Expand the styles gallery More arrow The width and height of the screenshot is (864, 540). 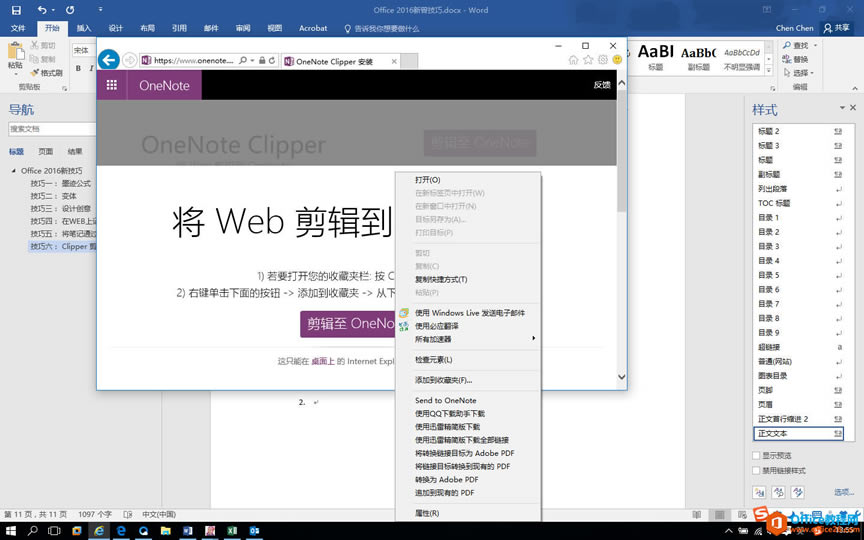click(769, 72)
